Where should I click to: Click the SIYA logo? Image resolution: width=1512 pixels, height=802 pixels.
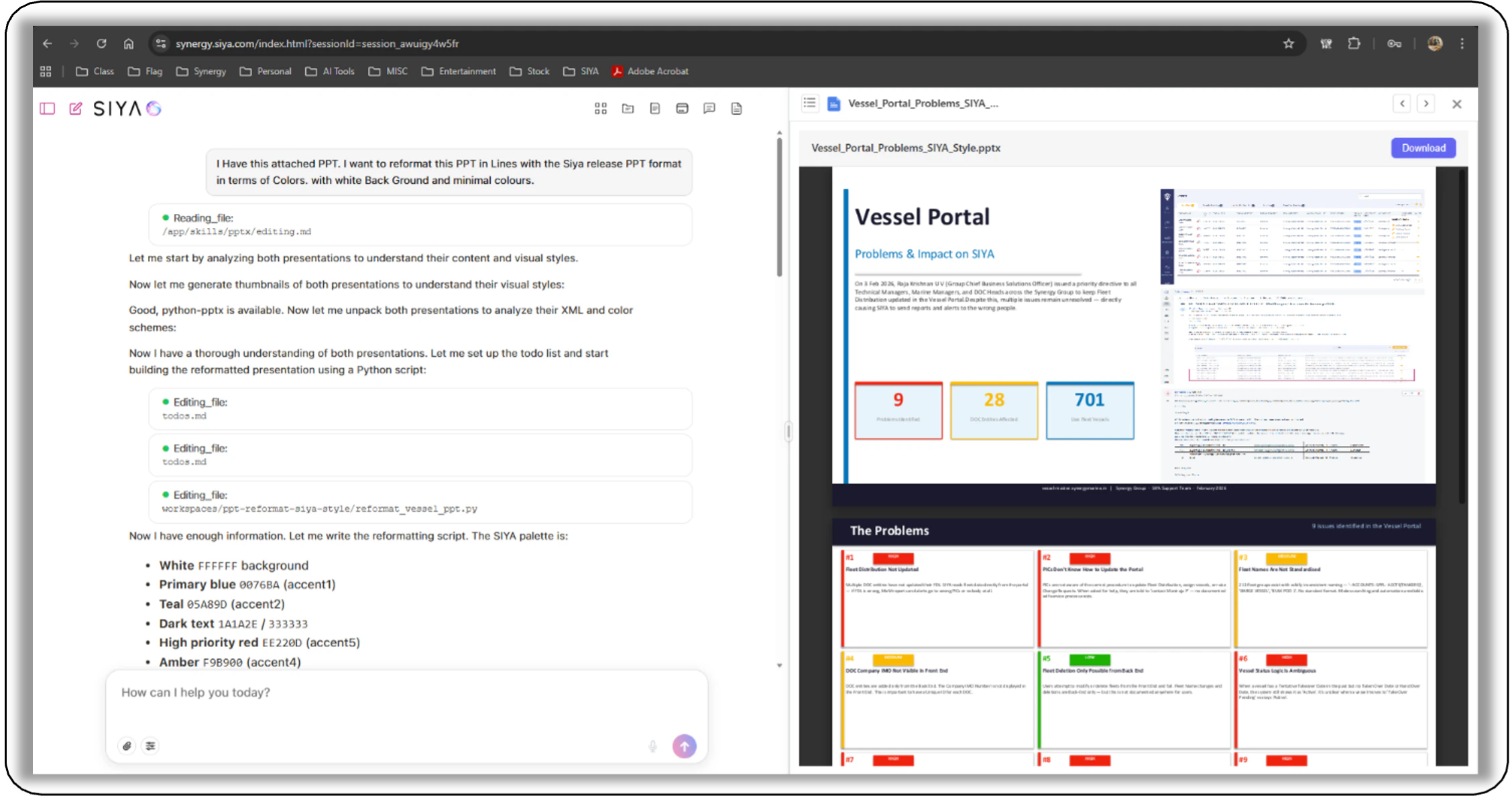click(x=127, y=109)
